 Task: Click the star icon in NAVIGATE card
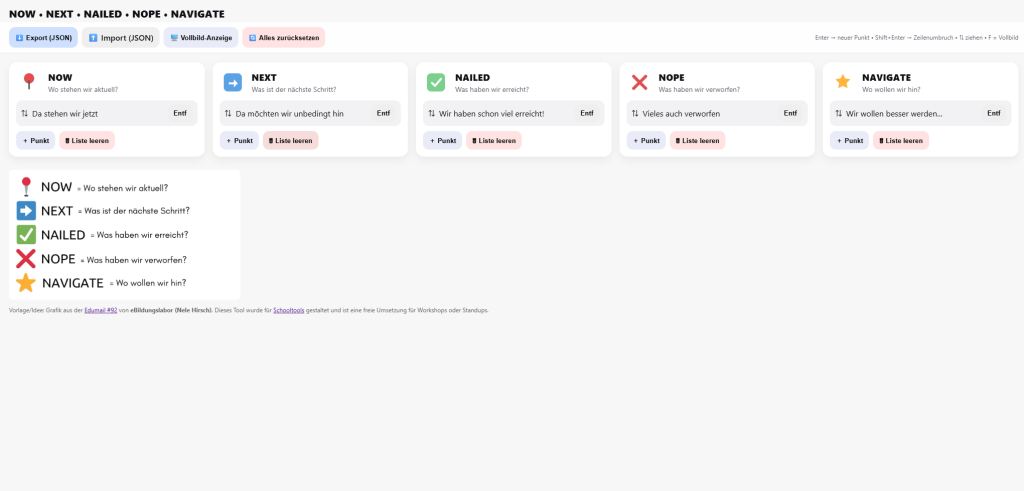click(843, 82)
